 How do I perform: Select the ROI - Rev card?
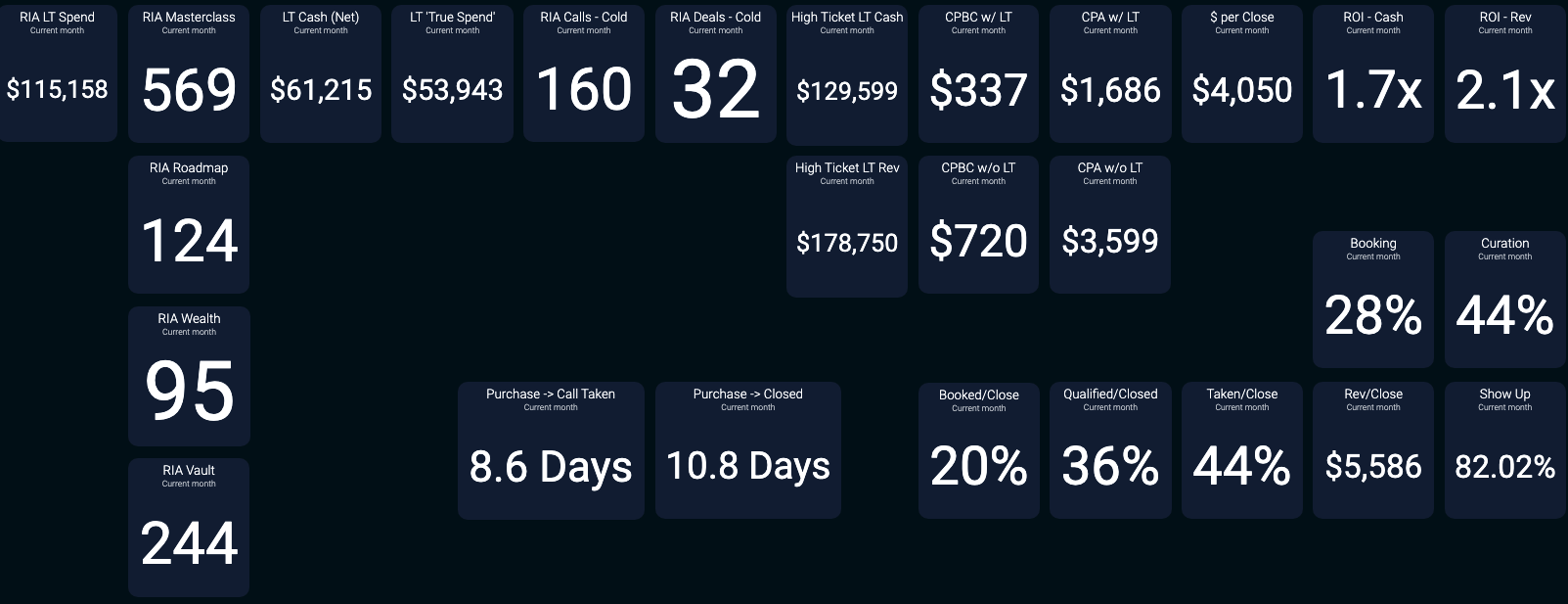click(x=1505, y=73)
